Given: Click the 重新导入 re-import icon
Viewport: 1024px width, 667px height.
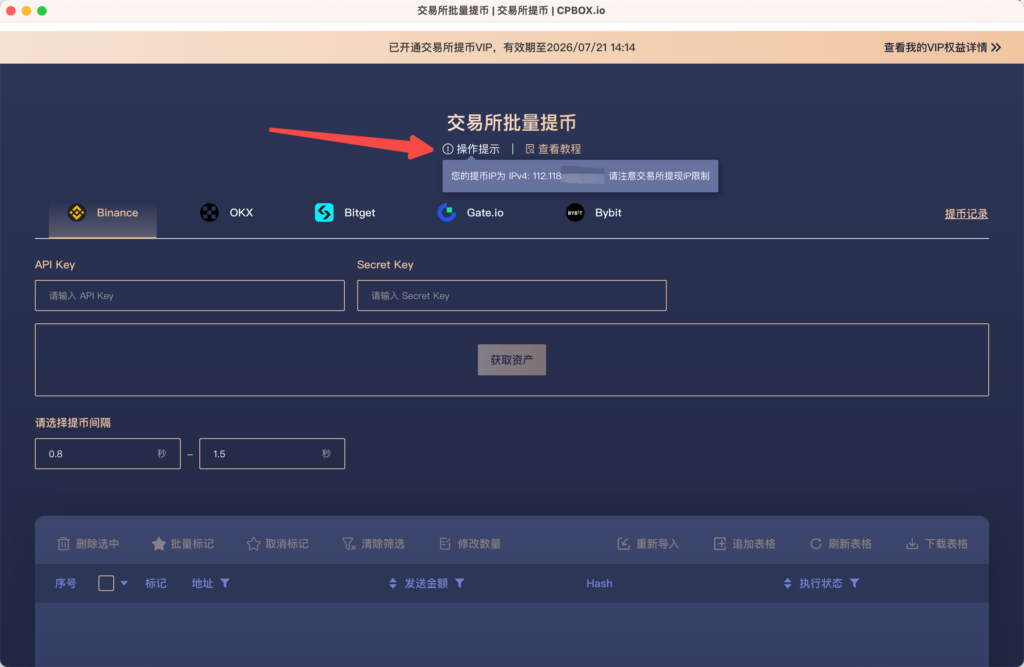Looking at the screenshot, I should coord(624,544).
